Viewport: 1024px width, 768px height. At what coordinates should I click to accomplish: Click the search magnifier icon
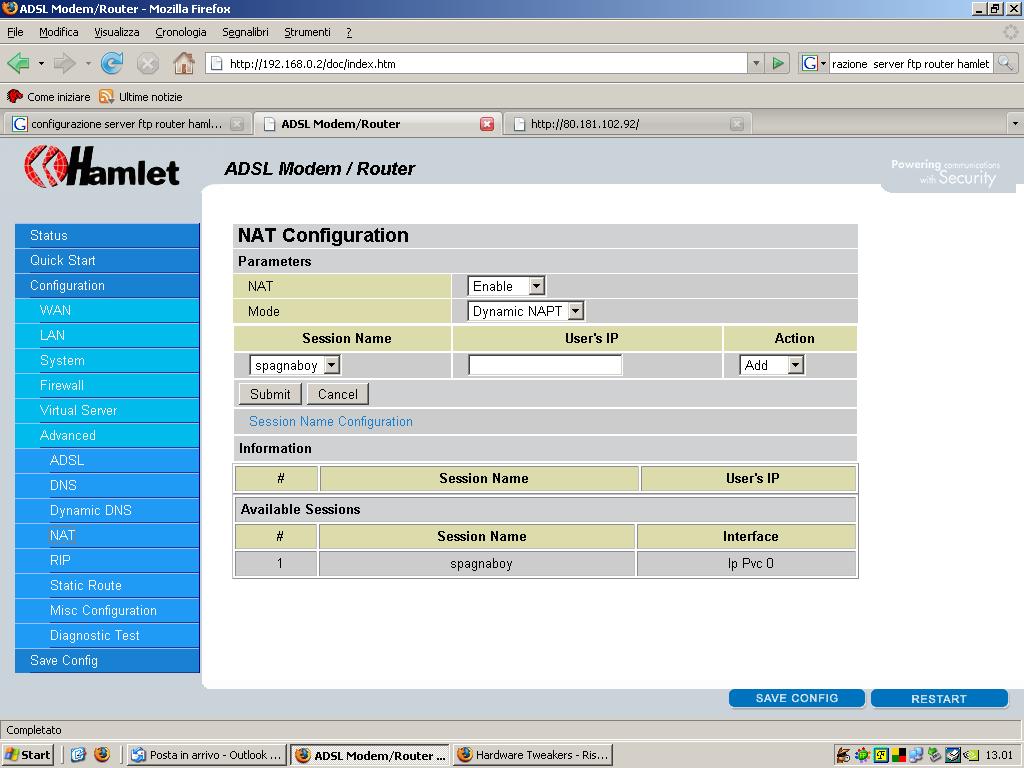[1005, 63]
